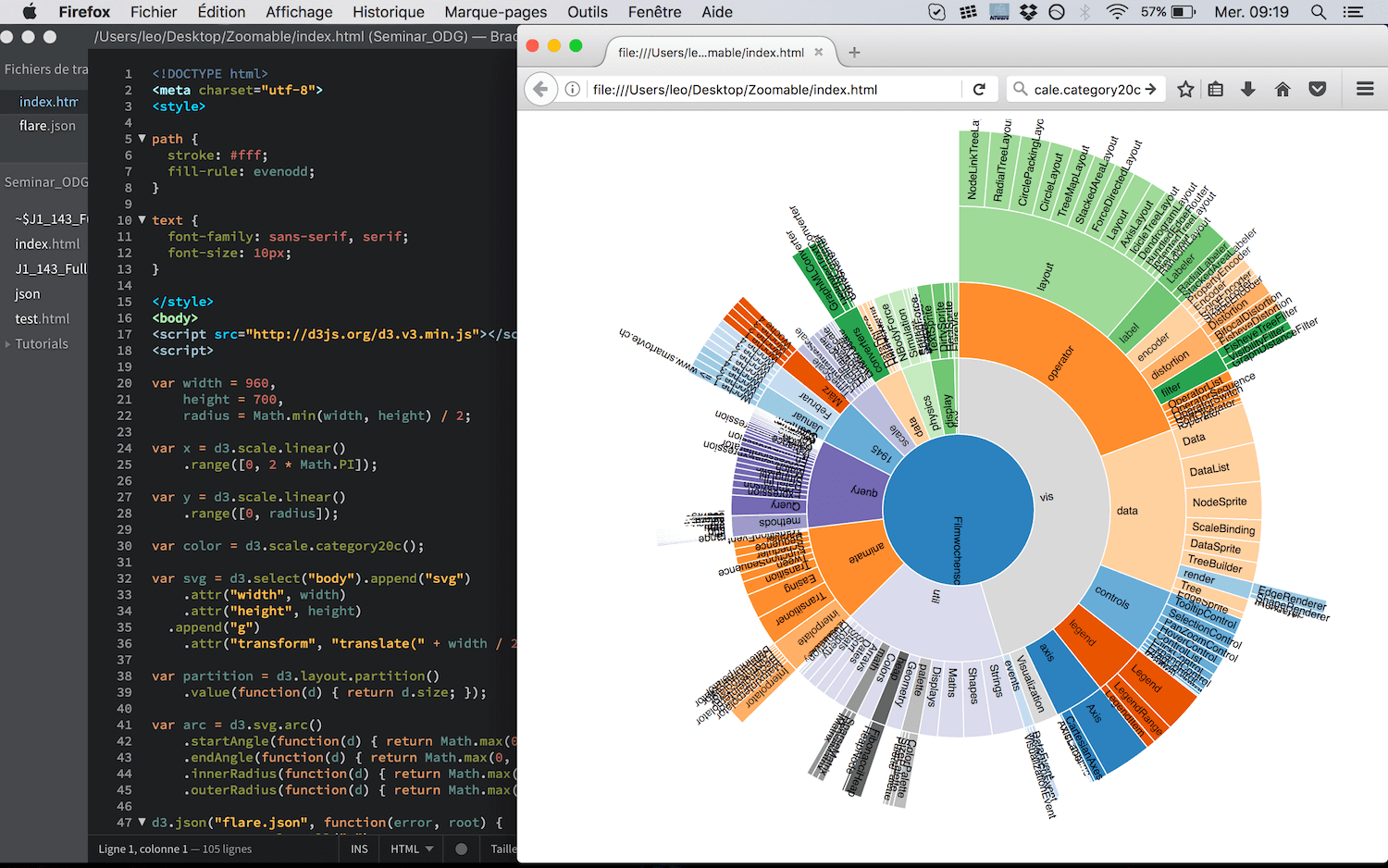
Task: Select the Firefox index.html tab
Action: 720,53
